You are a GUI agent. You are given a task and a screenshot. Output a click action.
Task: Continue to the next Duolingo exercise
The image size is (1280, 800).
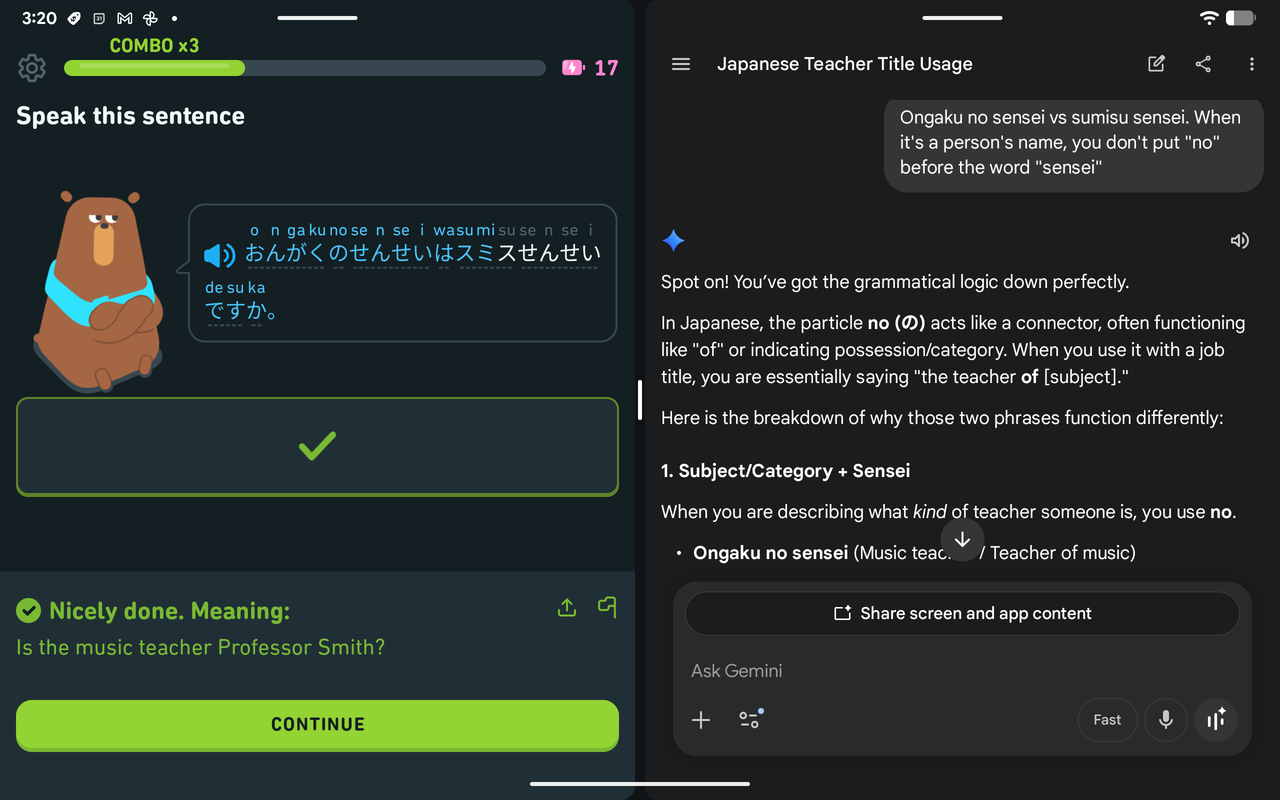(x=317, y=724)
